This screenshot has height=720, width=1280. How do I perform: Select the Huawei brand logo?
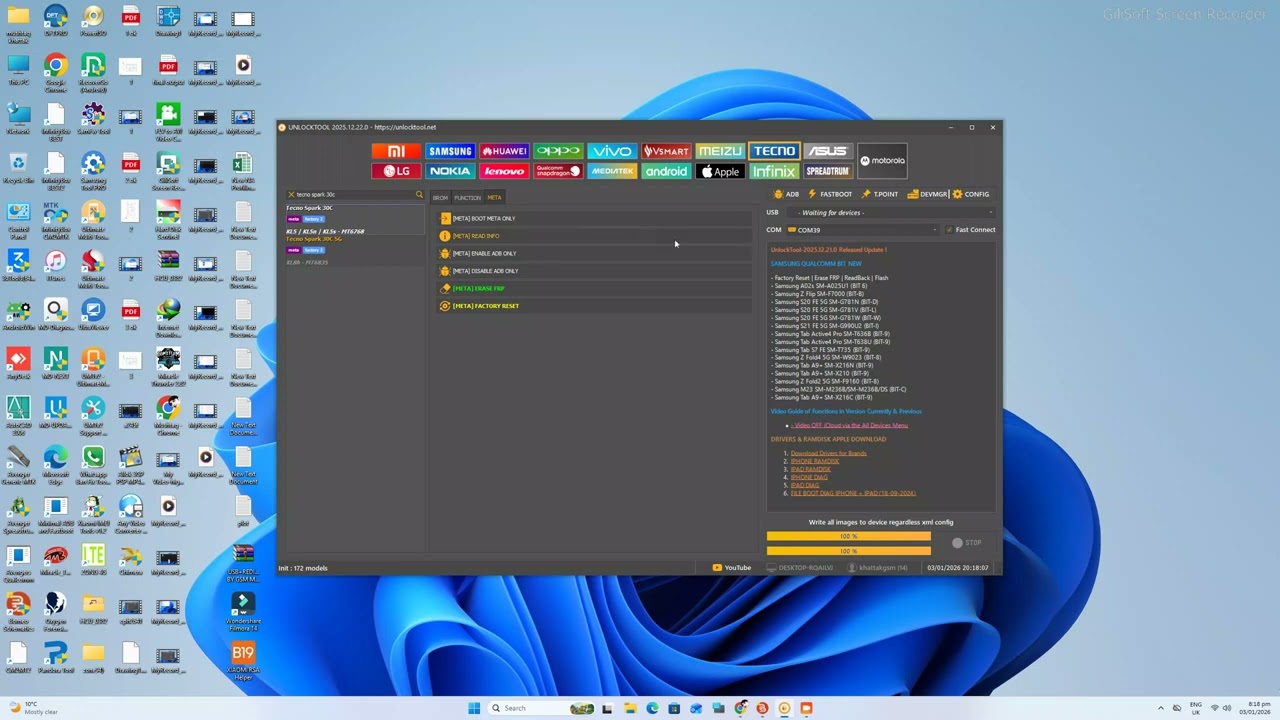[x=504, y=151]
